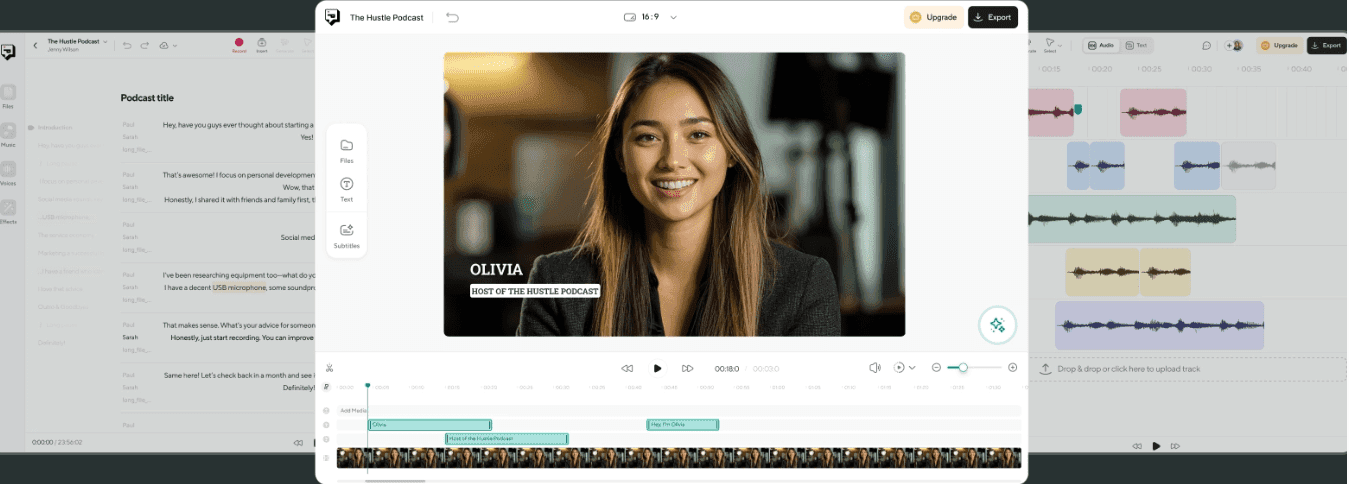Fast forward playback in video editor
1349x484 pixels.
point(687,368)
